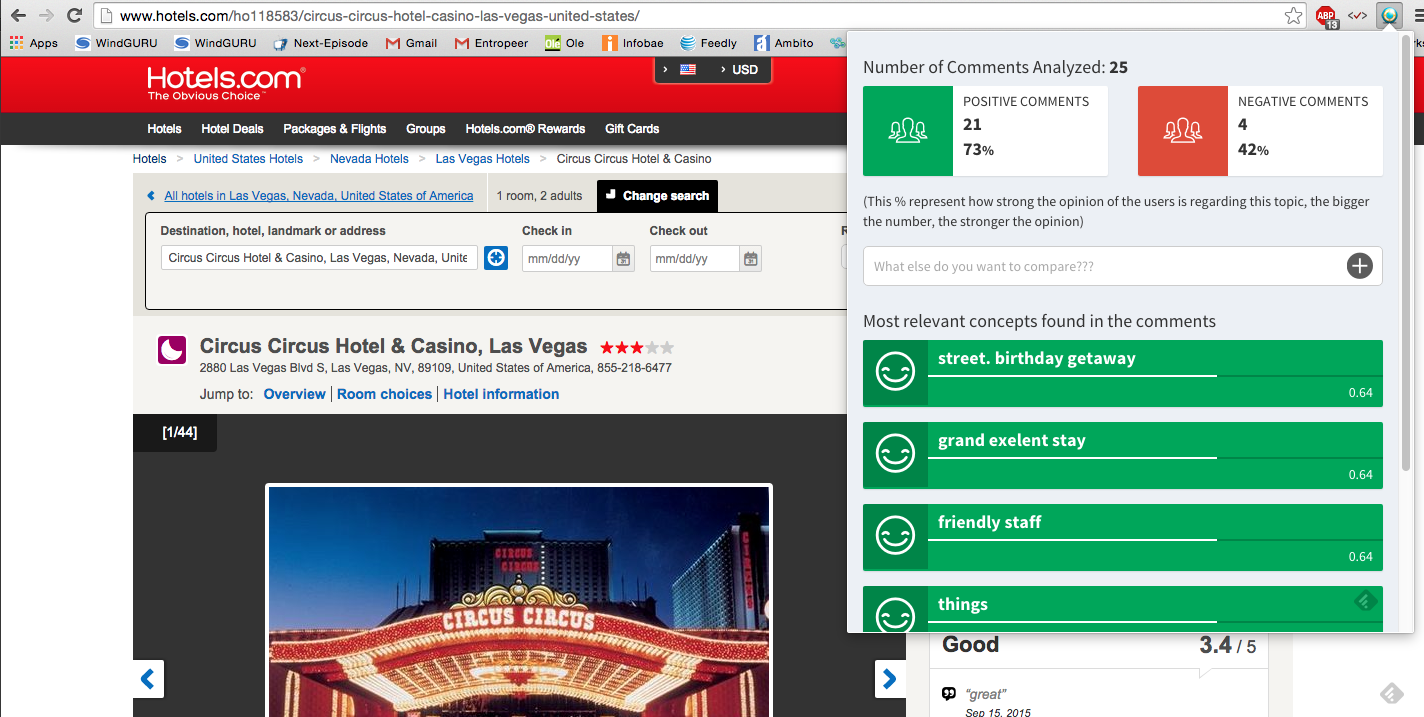The height and width of the screenshot is (717, 1424).
Task: Click the Hotels.com logo
Action: (x=226, y=83)
